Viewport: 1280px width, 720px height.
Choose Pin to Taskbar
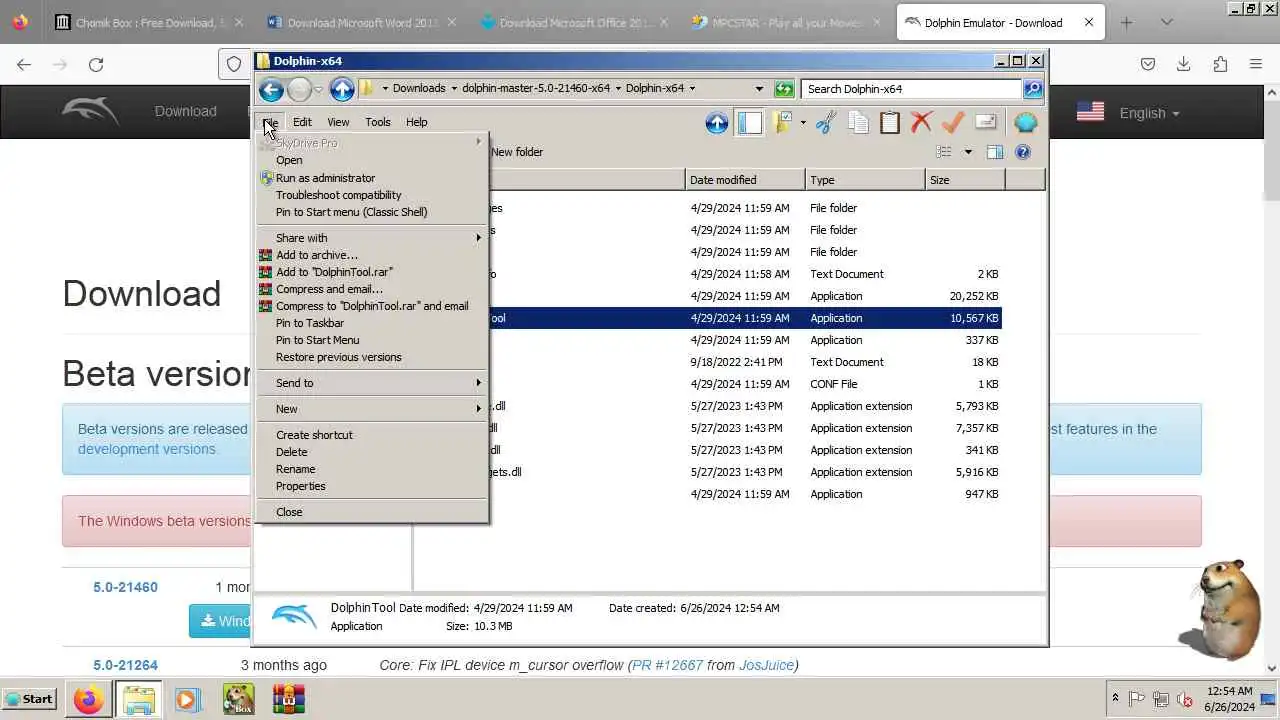pos(371,323)
